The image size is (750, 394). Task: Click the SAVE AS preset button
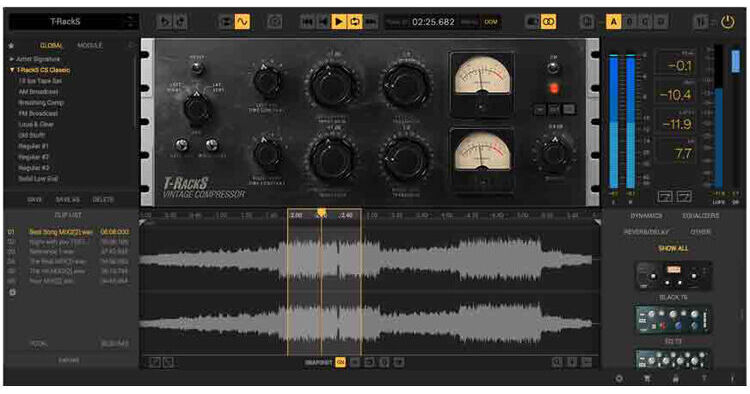tap(67, 199)
